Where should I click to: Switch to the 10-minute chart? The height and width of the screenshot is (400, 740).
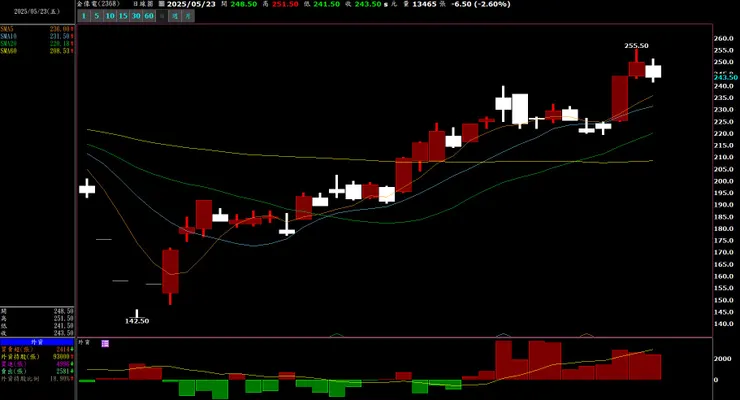point(109,16)
